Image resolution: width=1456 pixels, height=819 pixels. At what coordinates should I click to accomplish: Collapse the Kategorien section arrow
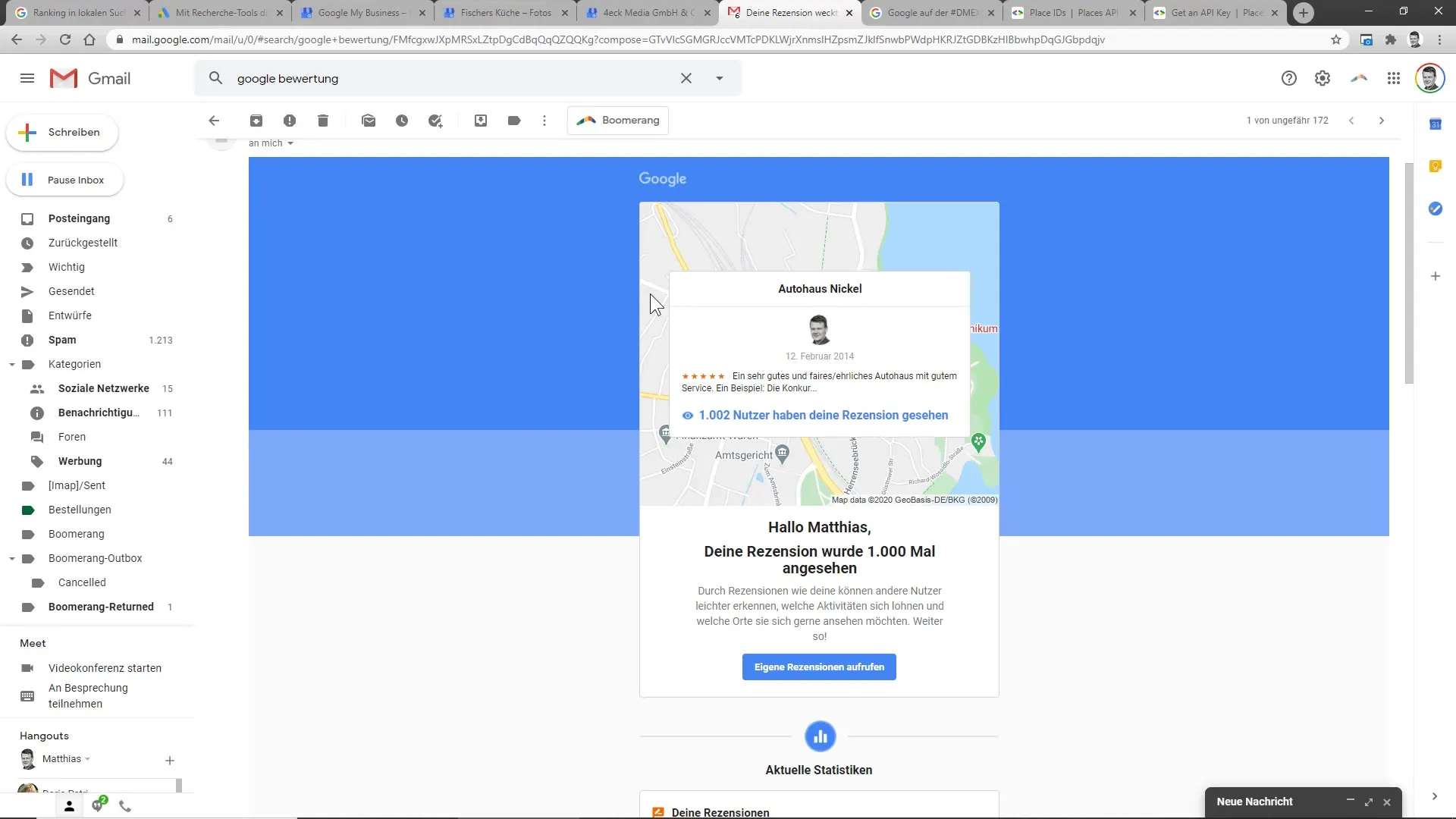[12, 365]
